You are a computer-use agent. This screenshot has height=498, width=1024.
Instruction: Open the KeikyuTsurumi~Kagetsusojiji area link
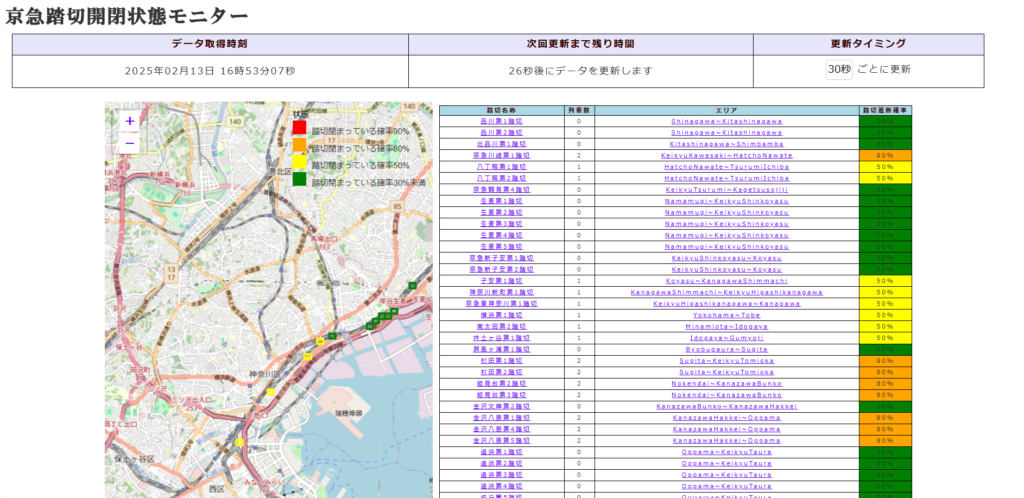[x=727, y=190]
